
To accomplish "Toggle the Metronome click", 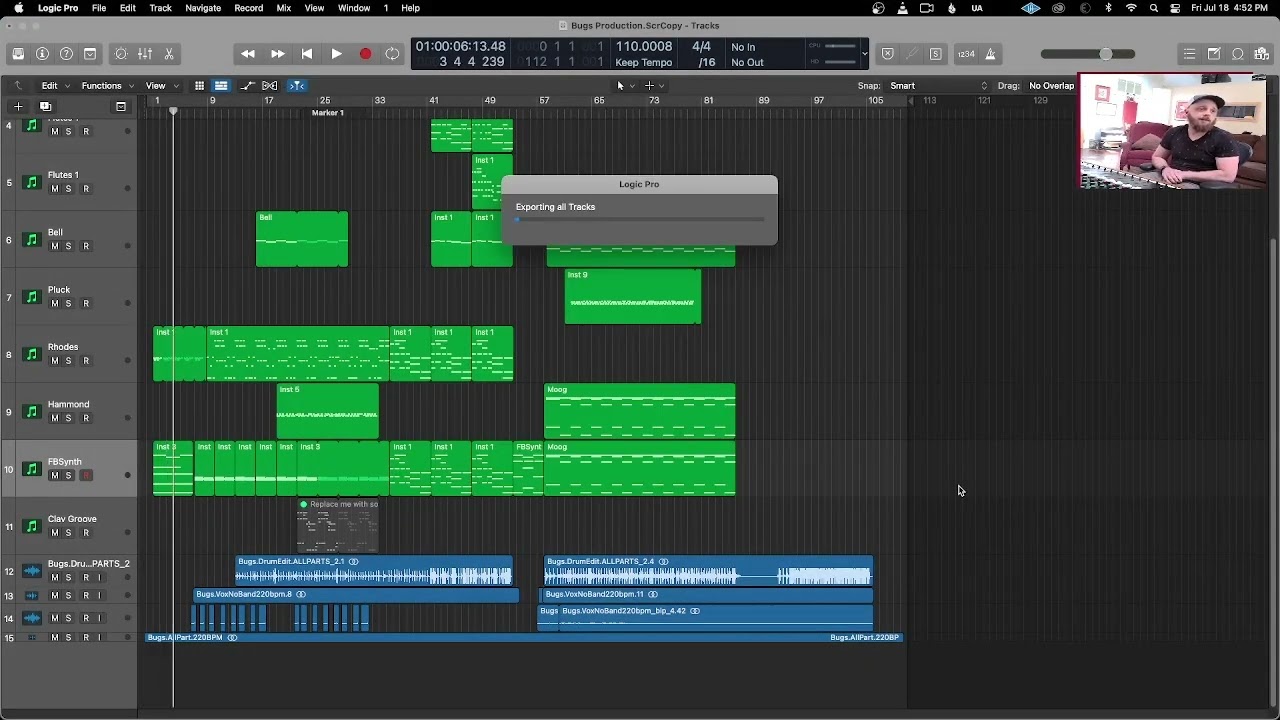I will 990,54.
